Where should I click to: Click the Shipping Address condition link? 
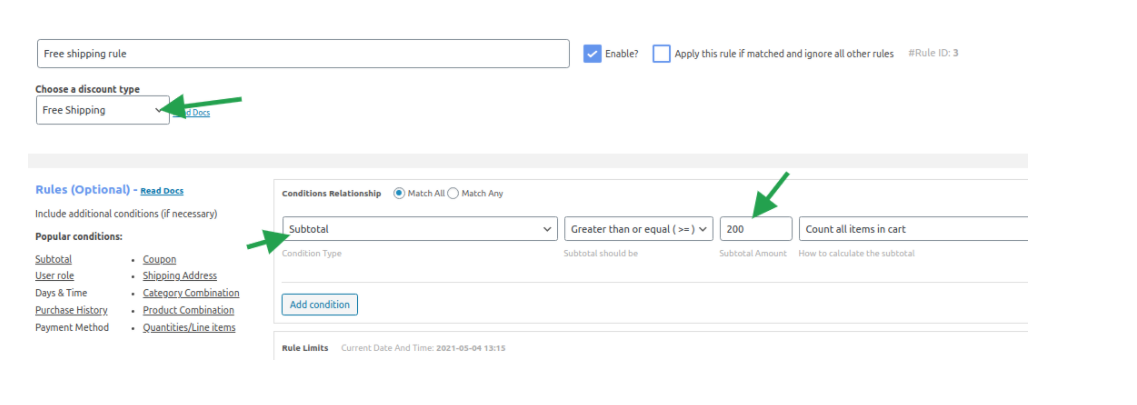[x=180, y=276]
